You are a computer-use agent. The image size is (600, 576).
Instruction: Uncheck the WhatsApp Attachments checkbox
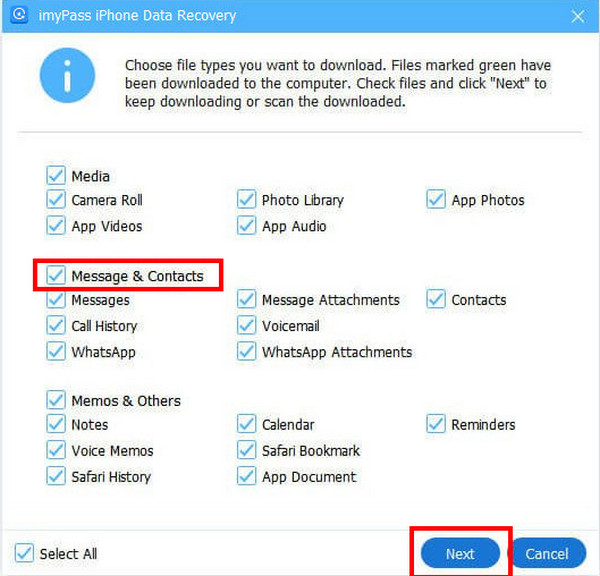point(246,351)
